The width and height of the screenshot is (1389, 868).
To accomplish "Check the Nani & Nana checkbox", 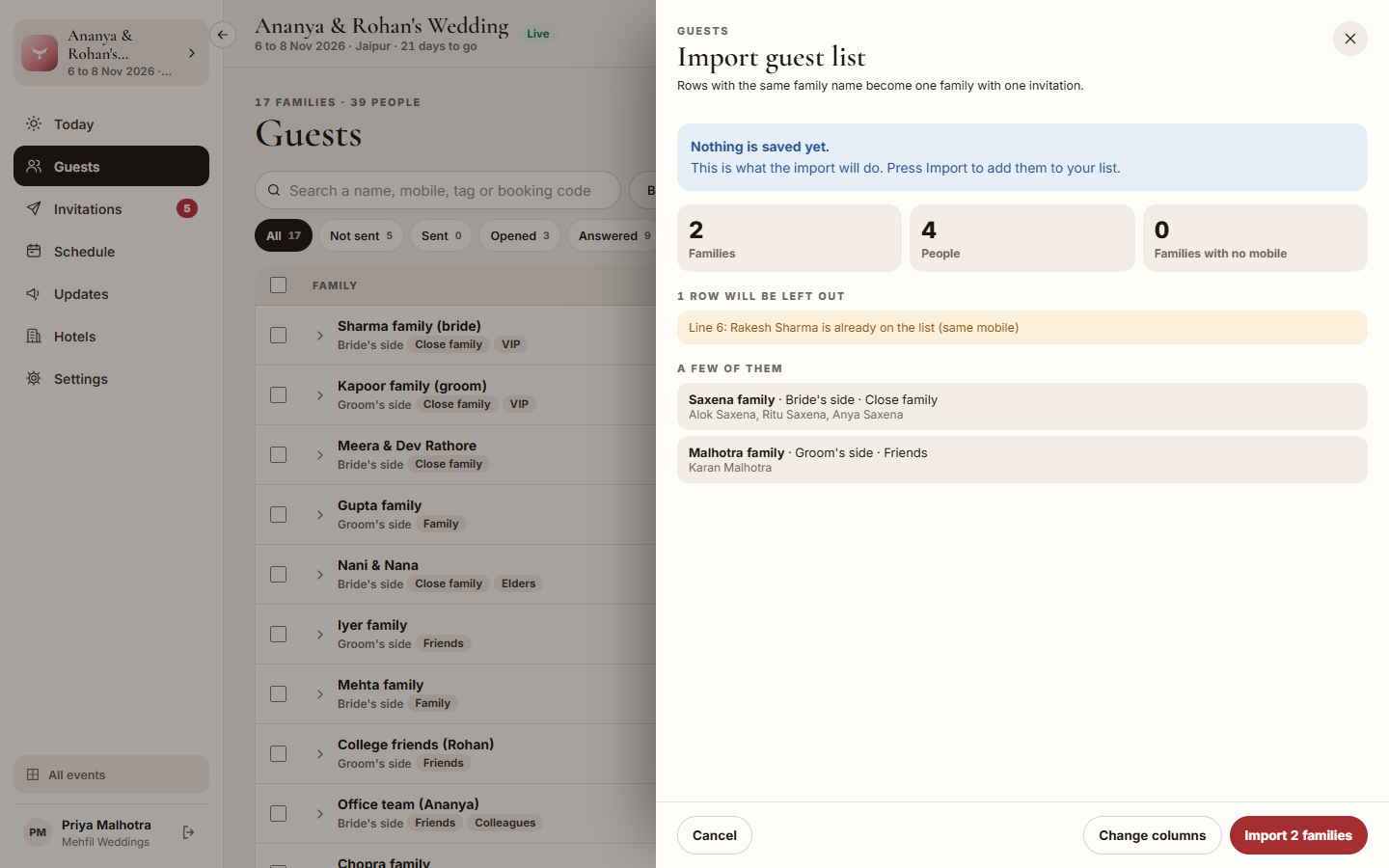I will [279, 574].
